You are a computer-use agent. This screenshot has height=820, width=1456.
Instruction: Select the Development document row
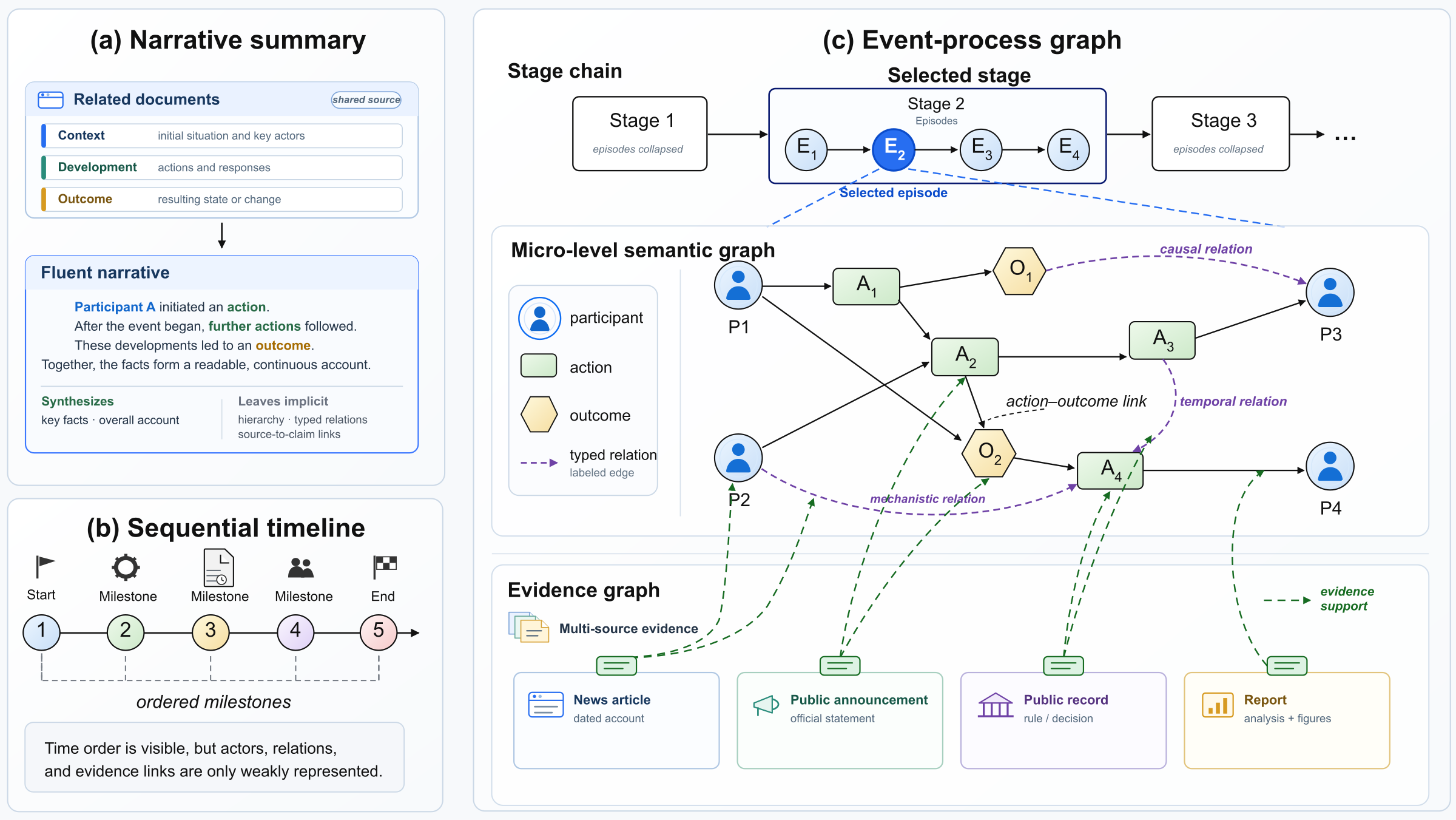pyautogui.click(x=221, y=167)
